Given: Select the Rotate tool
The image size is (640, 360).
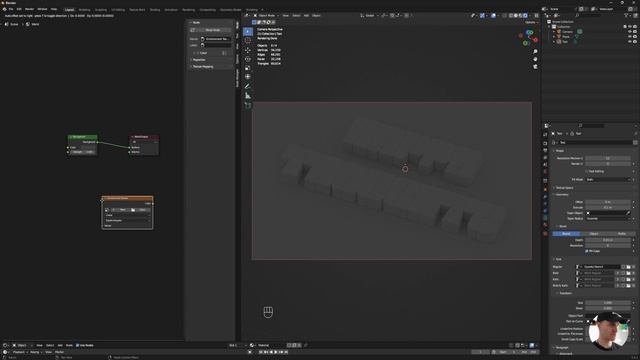Looking at the screenshot, I should click(248, 59).
